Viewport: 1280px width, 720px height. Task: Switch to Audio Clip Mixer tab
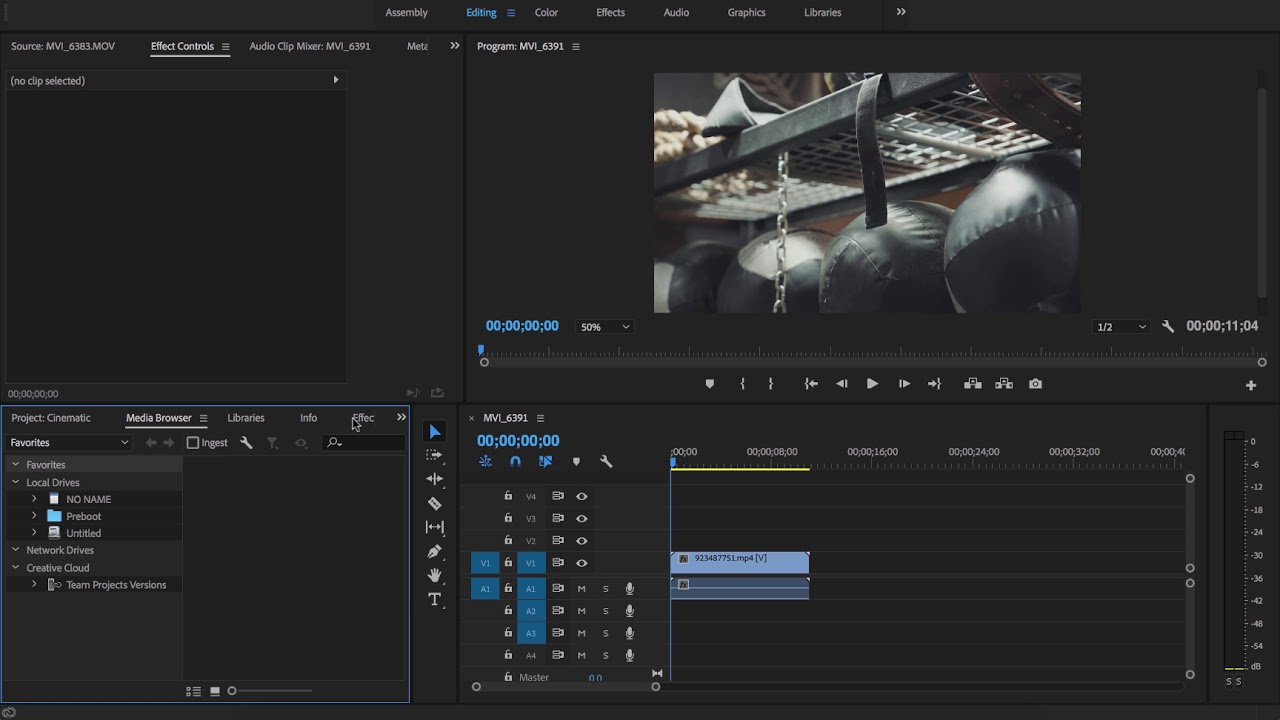point(310,46)
